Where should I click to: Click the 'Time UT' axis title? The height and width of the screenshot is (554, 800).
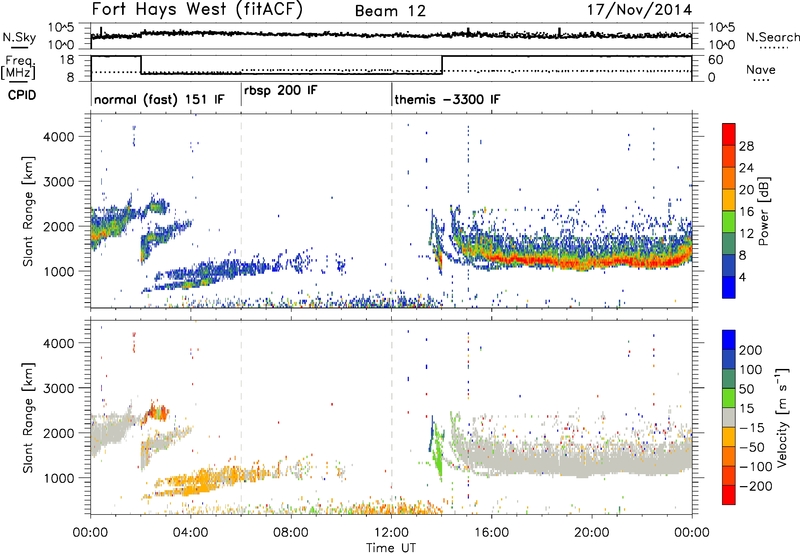391,547
